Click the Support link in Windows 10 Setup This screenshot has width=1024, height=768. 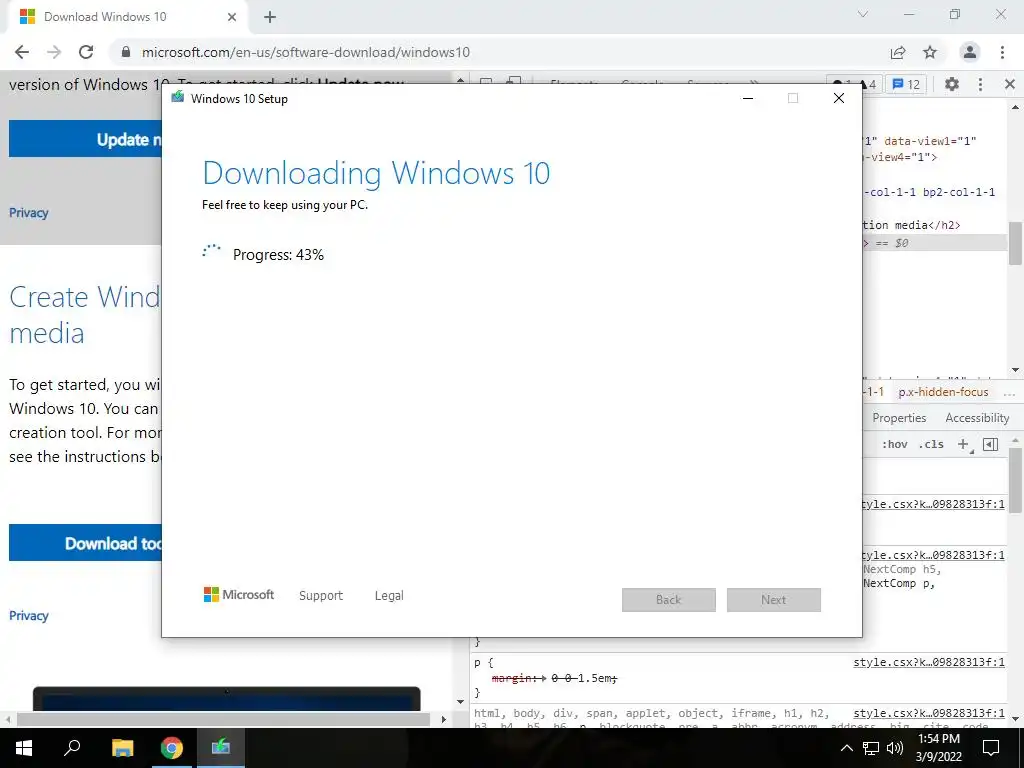coord(321,596)
